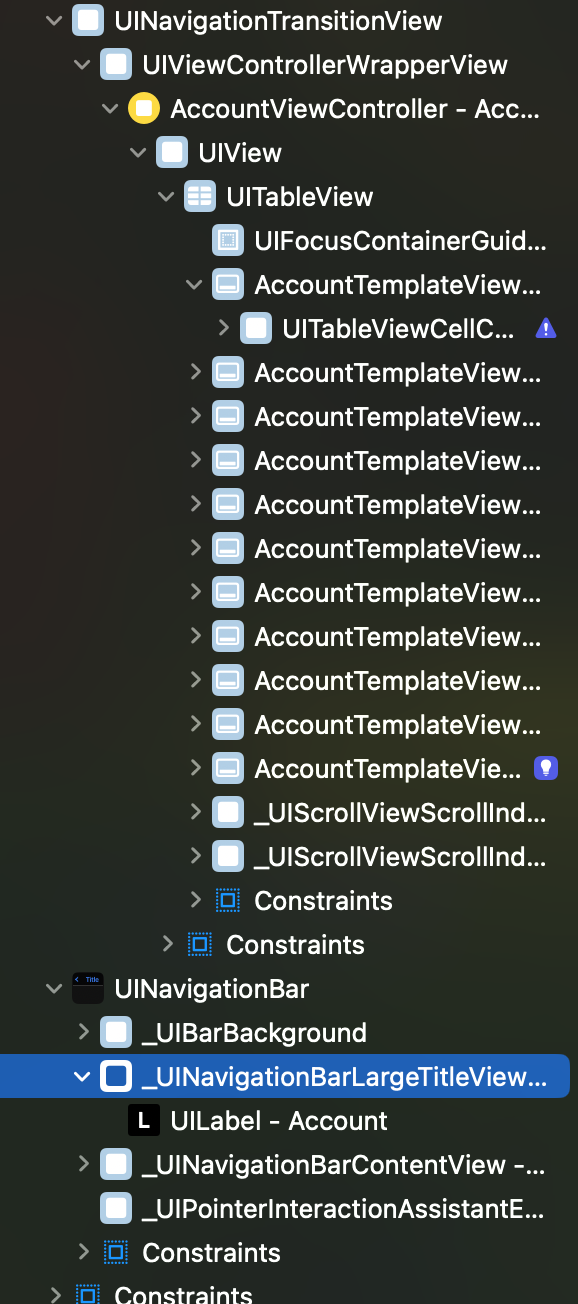
Task: Collapse _UINavigationBarLargeTitleView disclosure arrow
Action: (x=82, y=1077)
